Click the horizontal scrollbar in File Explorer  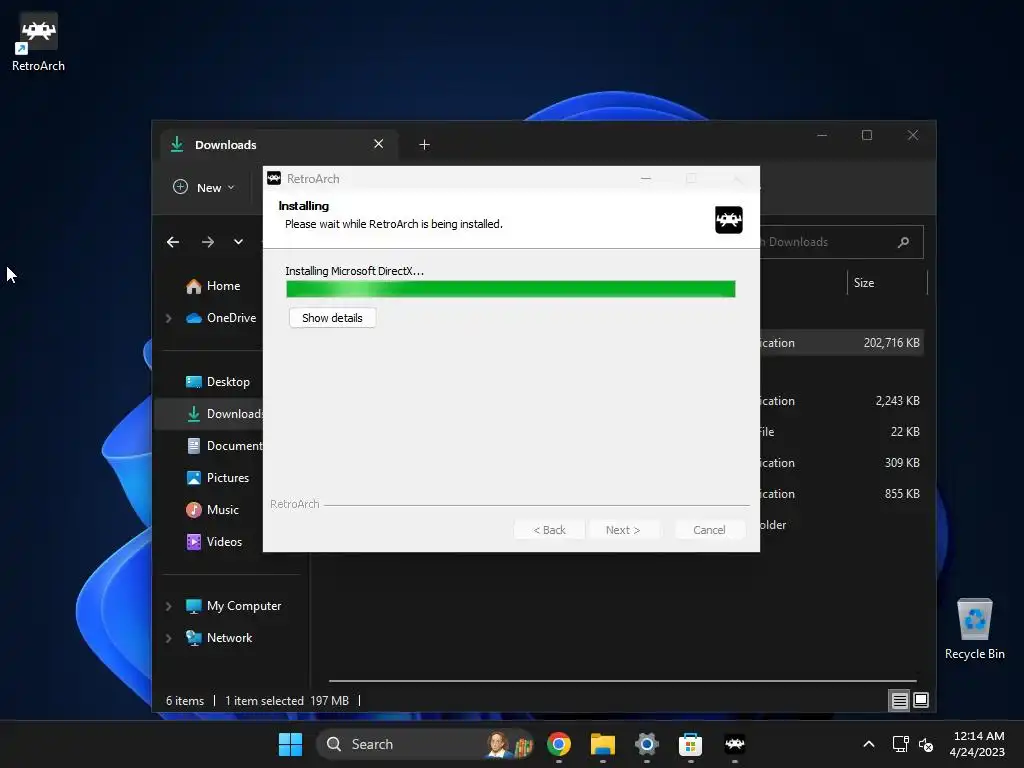(x=622, y=680)
